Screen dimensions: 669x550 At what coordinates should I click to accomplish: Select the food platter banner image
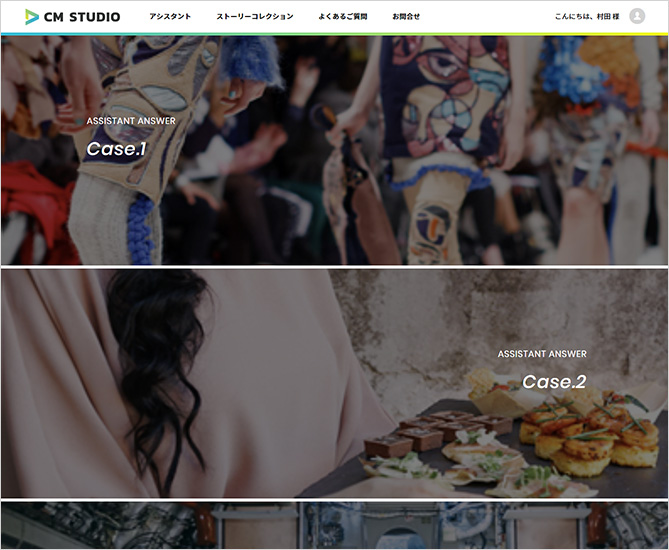tap(334, 383)
